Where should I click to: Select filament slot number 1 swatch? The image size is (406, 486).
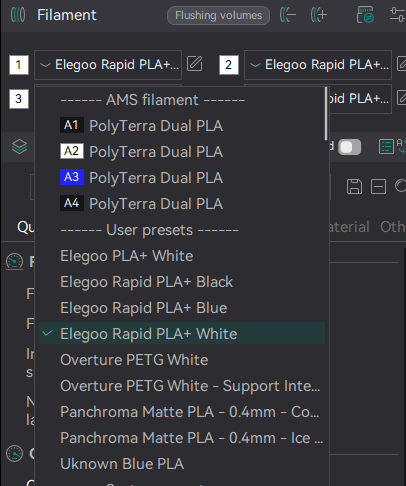coord(19,65)
